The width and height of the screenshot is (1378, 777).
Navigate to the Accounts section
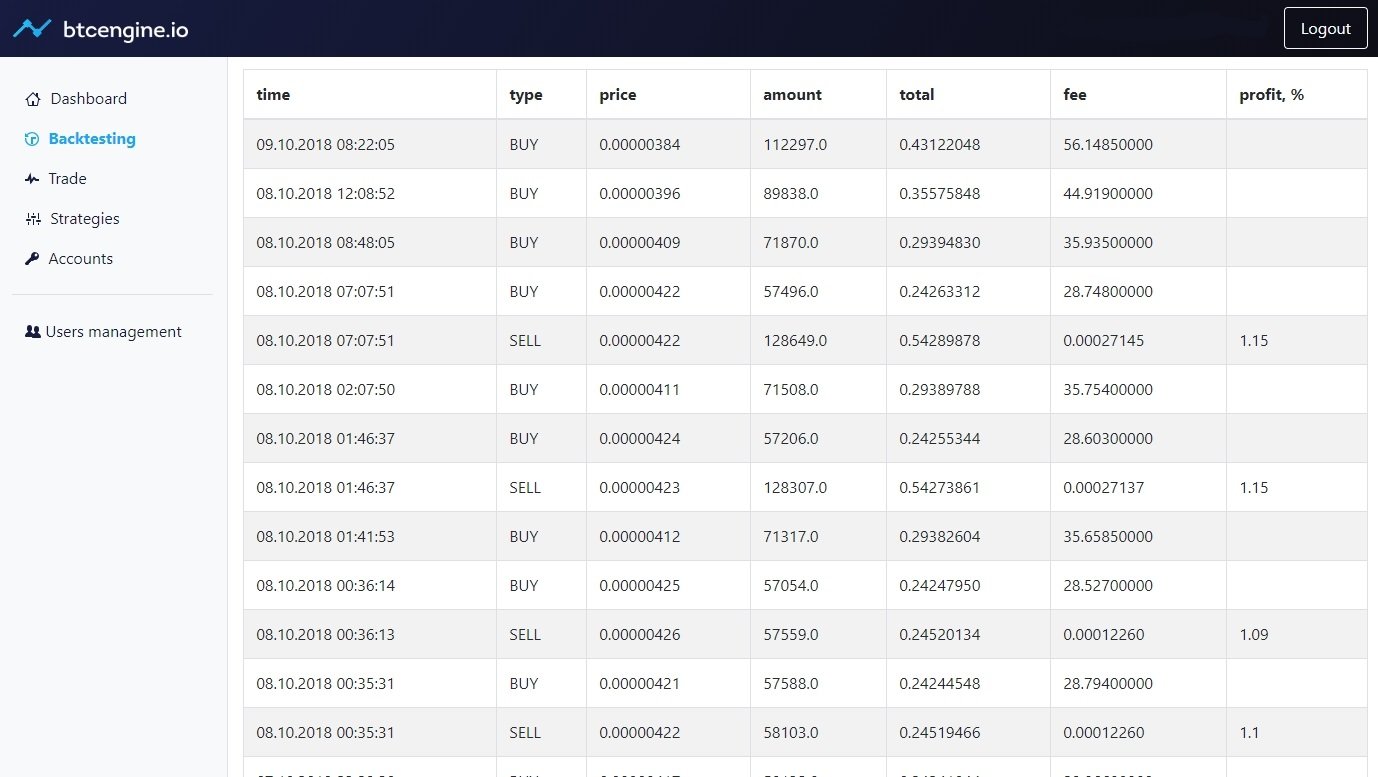80,259
